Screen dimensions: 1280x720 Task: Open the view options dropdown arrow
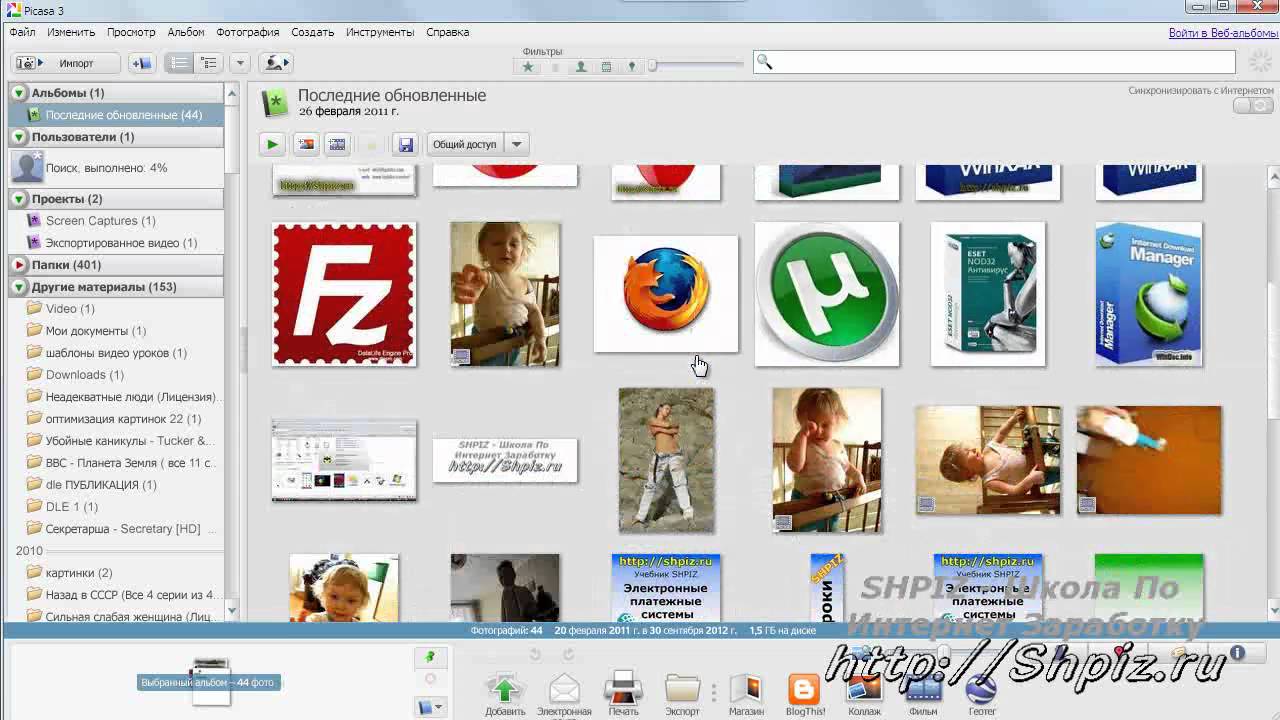pos(240,63)
